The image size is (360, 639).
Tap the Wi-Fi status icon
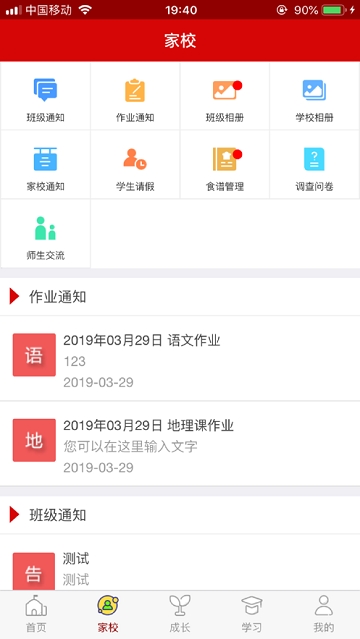(x=85, y=10)
